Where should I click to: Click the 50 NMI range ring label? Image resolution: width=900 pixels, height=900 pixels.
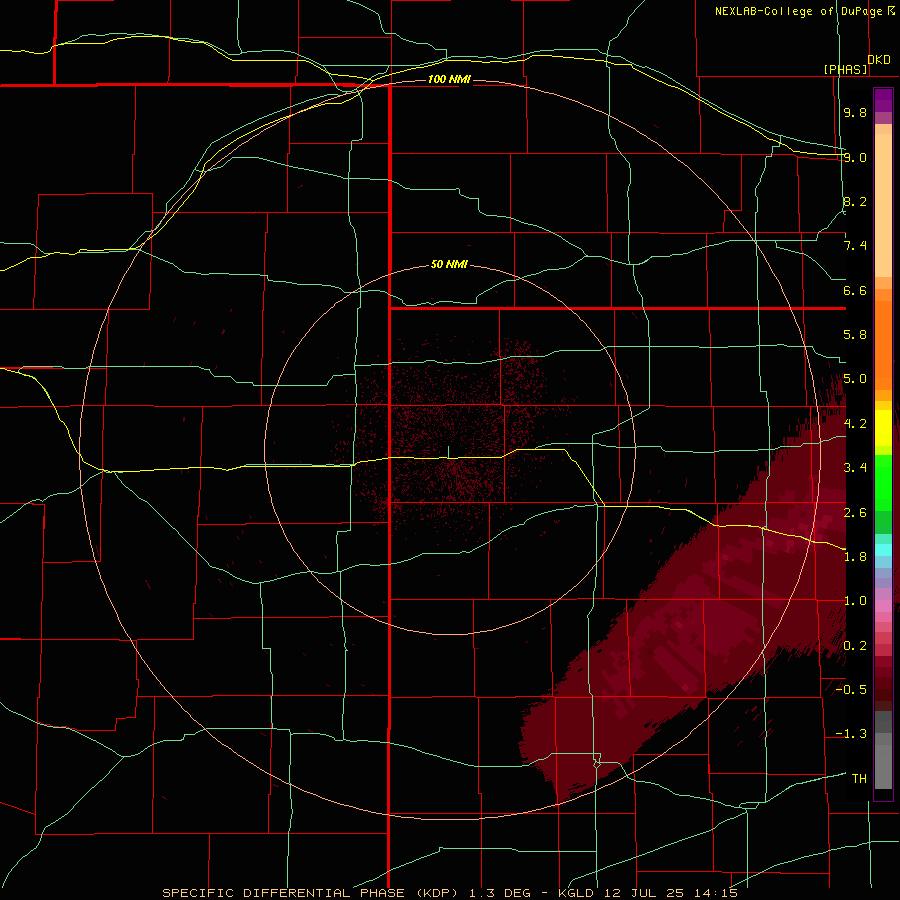pos(449,264)
